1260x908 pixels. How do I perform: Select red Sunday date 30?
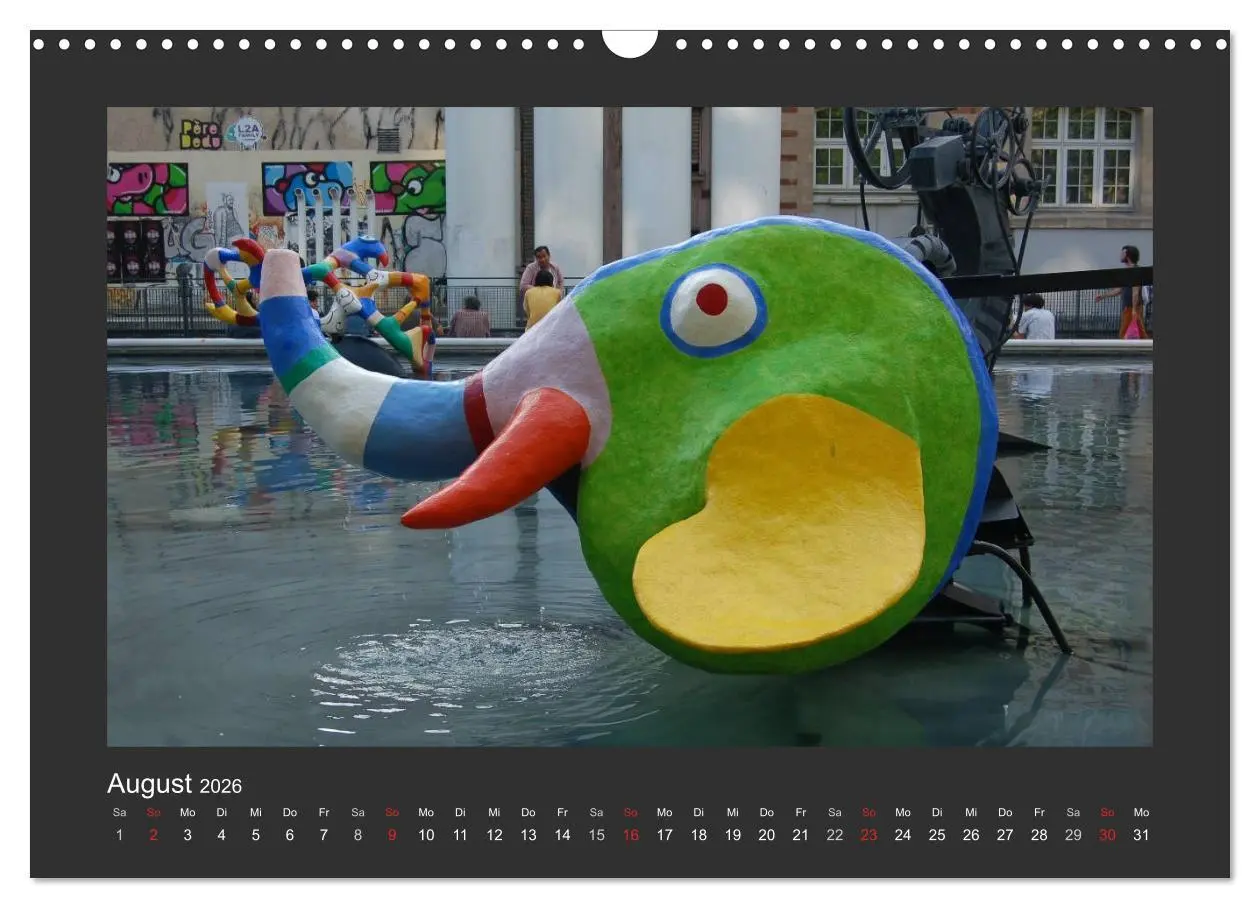tap(1107, 835)
